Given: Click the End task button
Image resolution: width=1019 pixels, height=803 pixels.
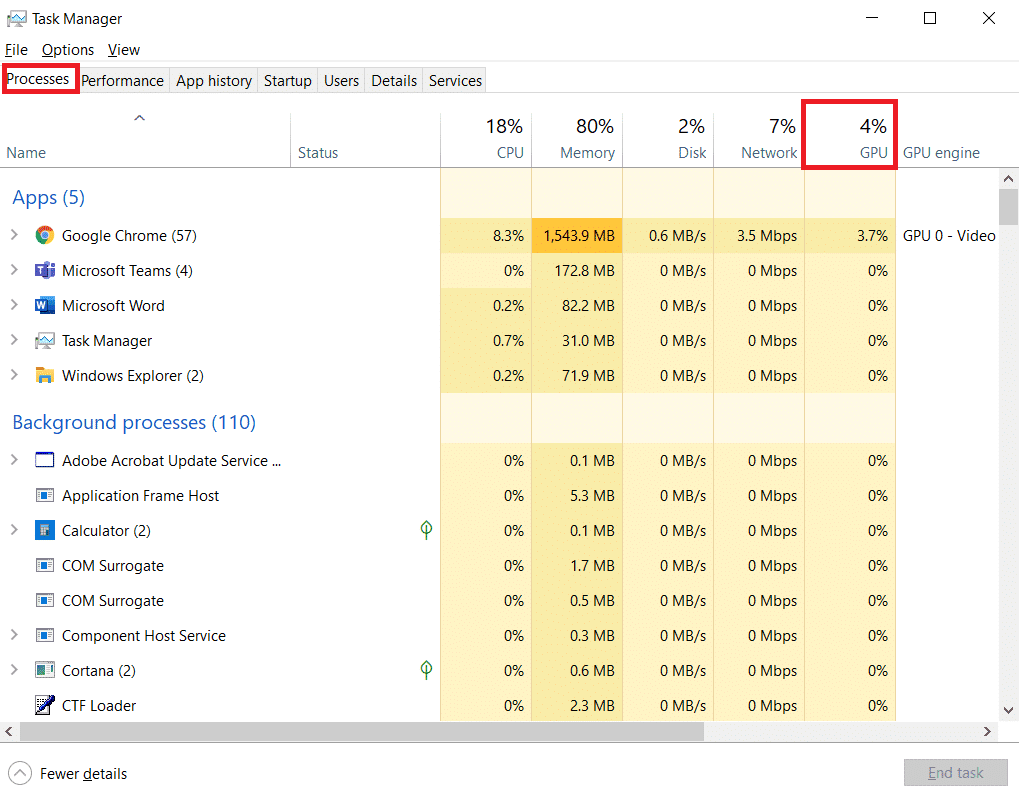Looking at the screenshot, I should [955, 772].
